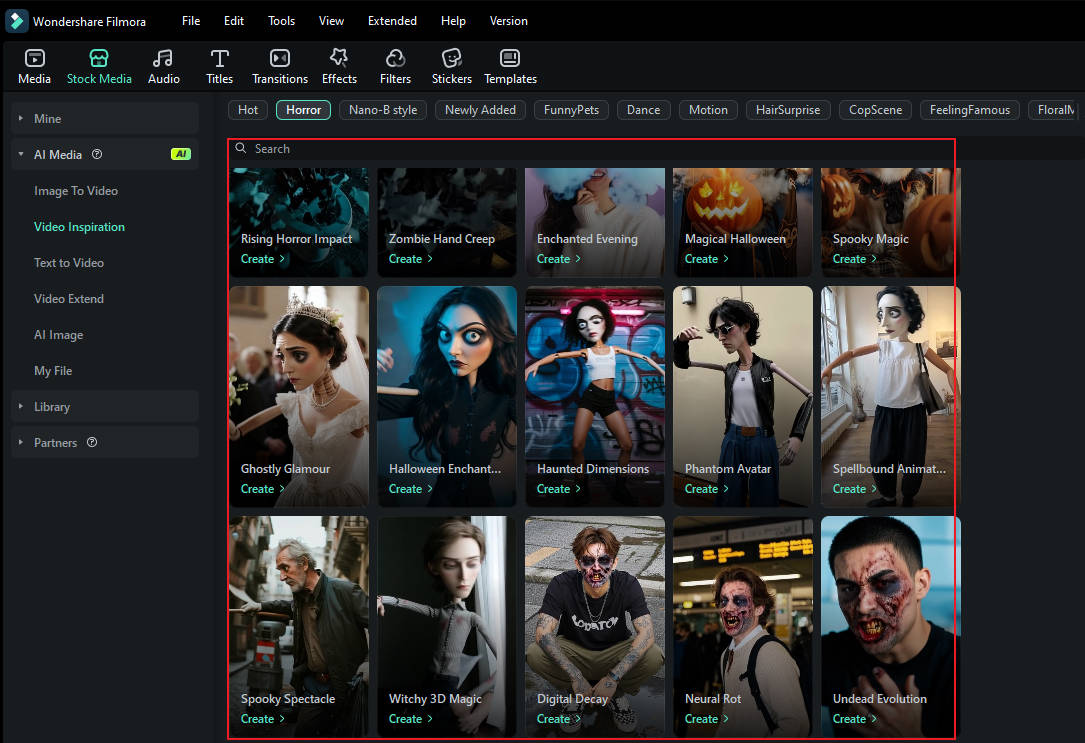This screenshot has height=743, width=1085.
Task: Open the Stickers panel icon
Action: tap(451, 66)
